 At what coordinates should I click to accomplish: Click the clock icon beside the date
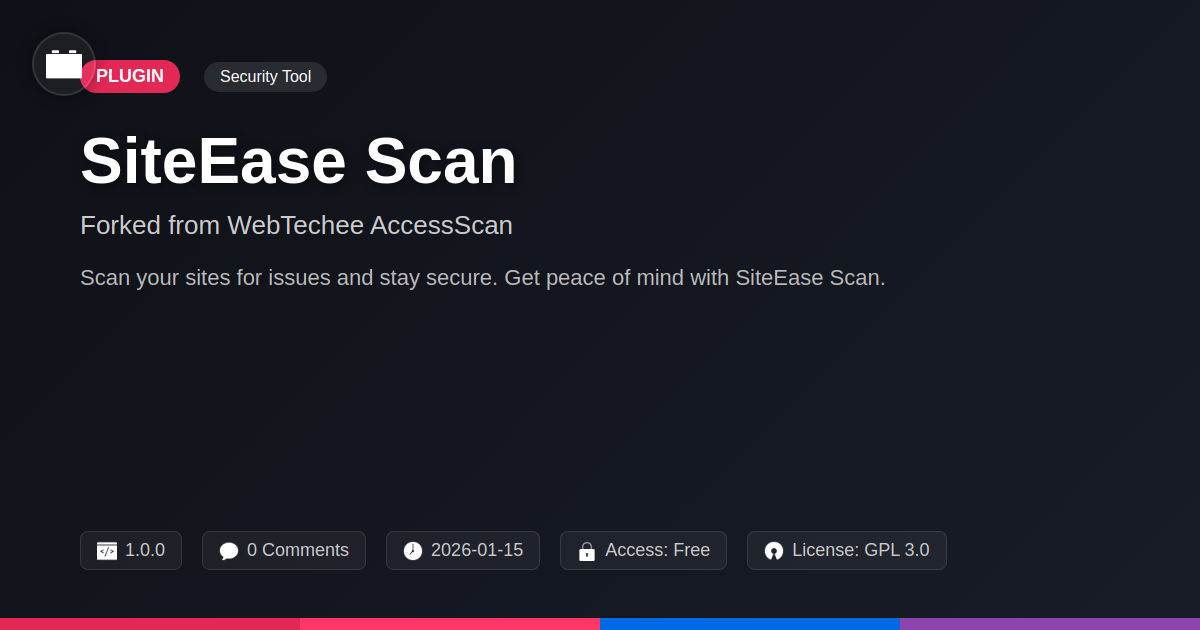click(413, 551)
